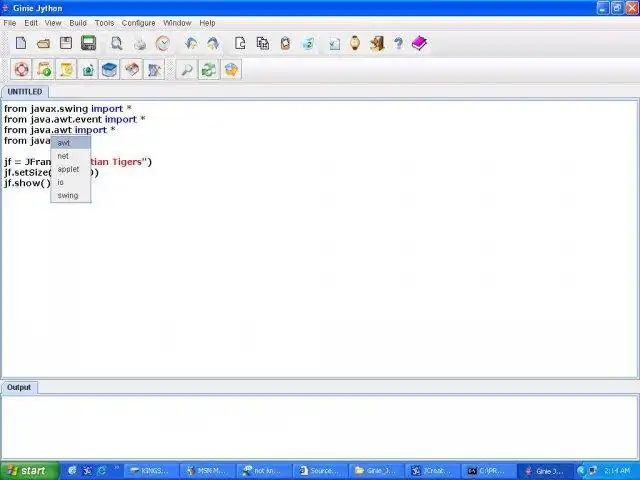Click the wristwatch icon

tap(355, 43)
